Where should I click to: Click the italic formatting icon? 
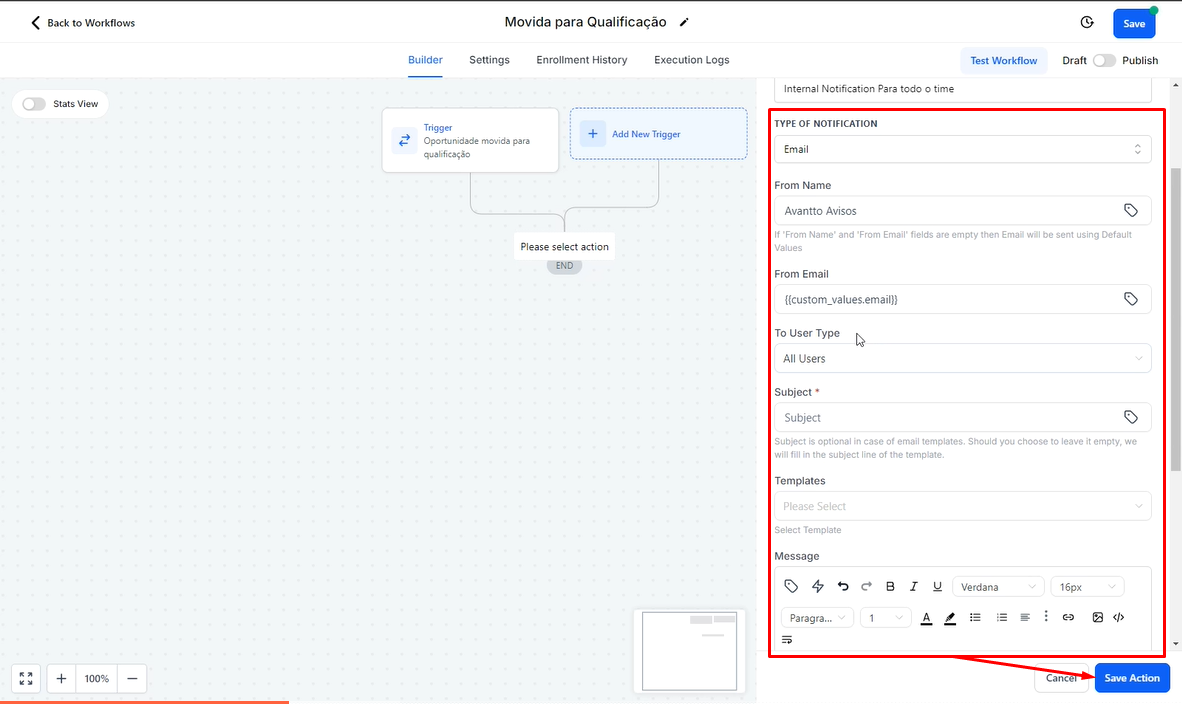pyautogui.click(x=913, y=587)
